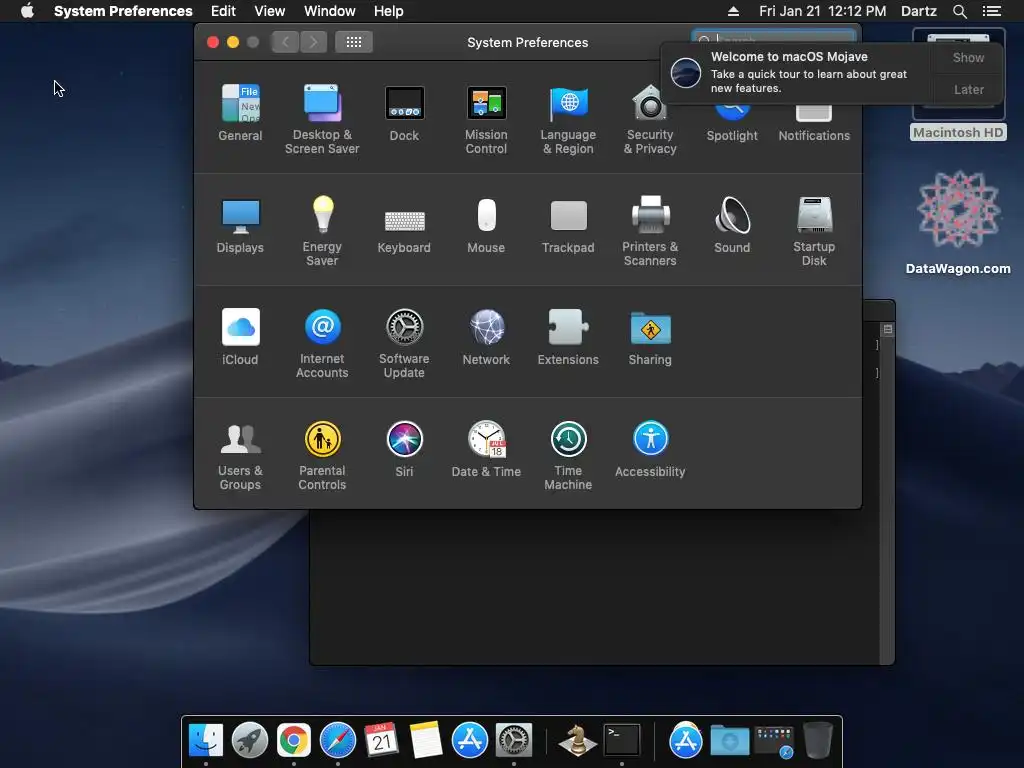The image size is (1024, 768).
Task: Open Trackpad settings
Action: click(x=568, y=225)
